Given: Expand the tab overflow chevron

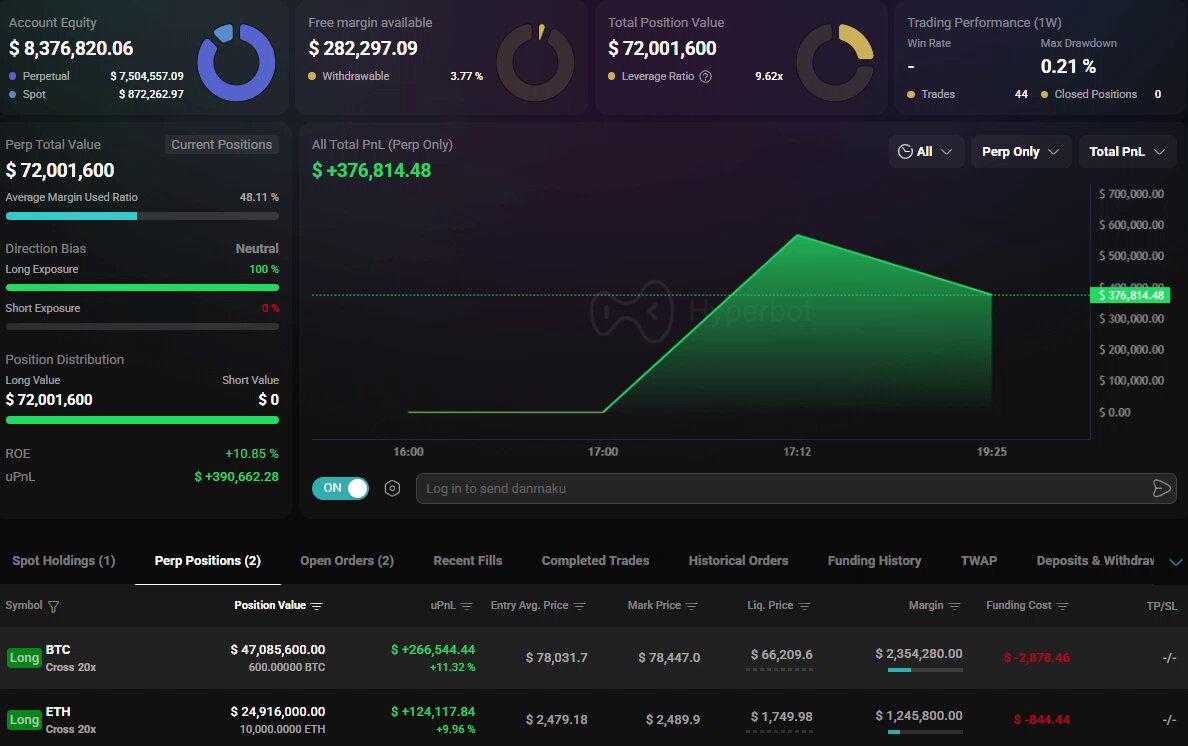Looking at the screenshot, I should tap(1176, 562).
